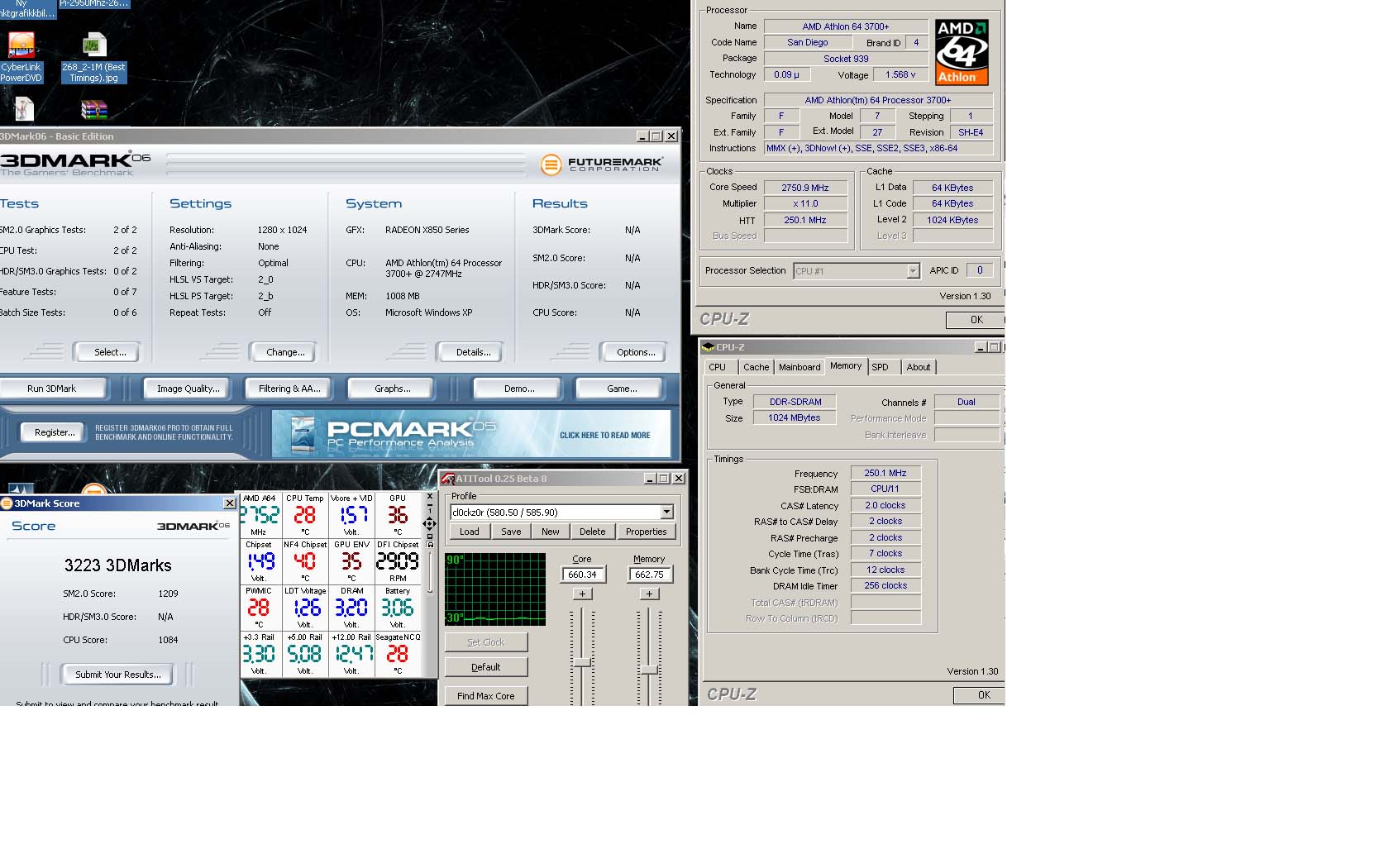
Task: Click the Demo button in 3DMark06
Action: pyautogui.click(x=519, y=389)
